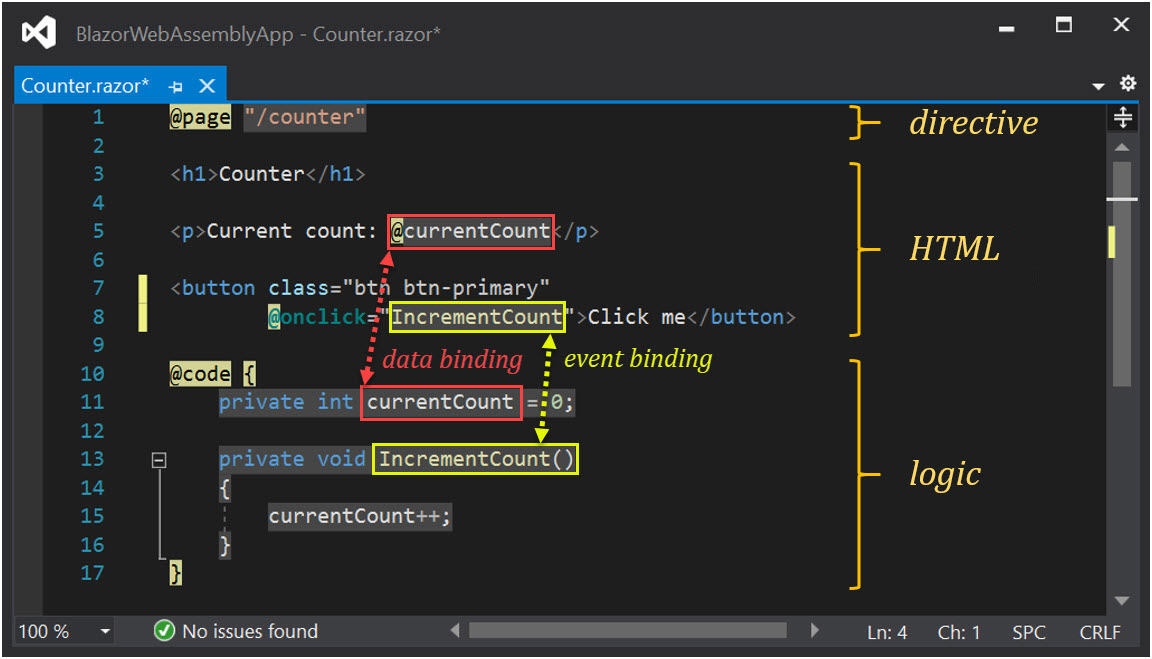Click the CRLF line-ending indicator

point(1099,631)
